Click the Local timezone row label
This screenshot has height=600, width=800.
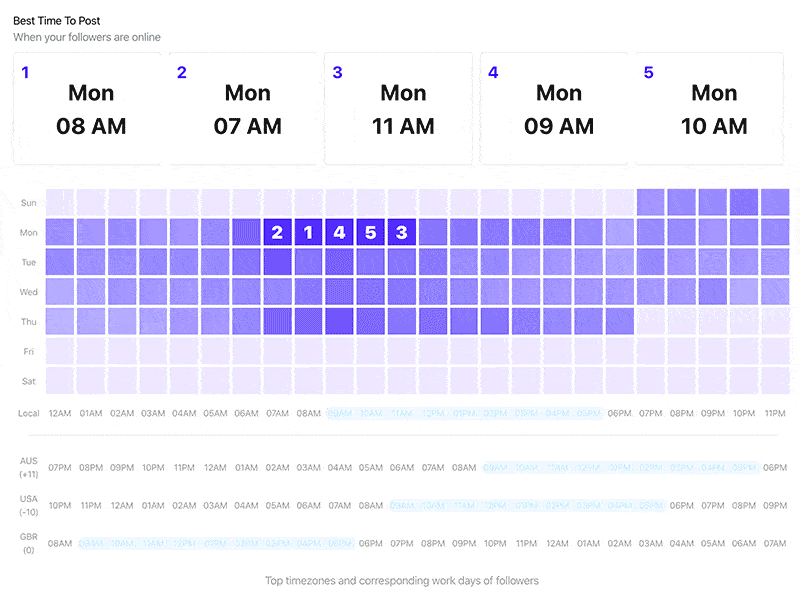pyautogui.click(x=27, y=412)
